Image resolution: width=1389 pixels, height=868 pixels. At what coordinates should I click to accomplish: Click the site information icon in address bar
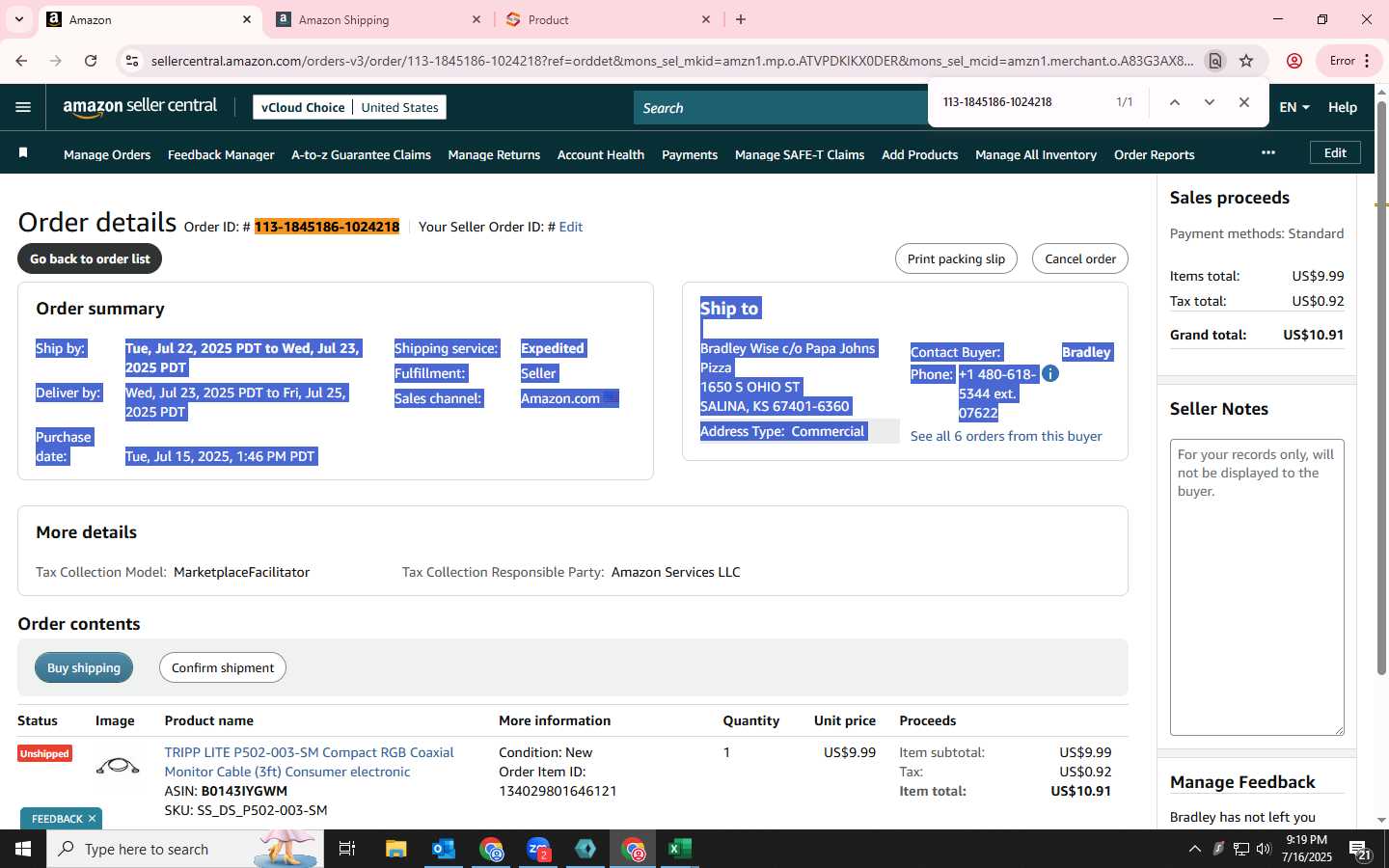click(x=132, y=61)
